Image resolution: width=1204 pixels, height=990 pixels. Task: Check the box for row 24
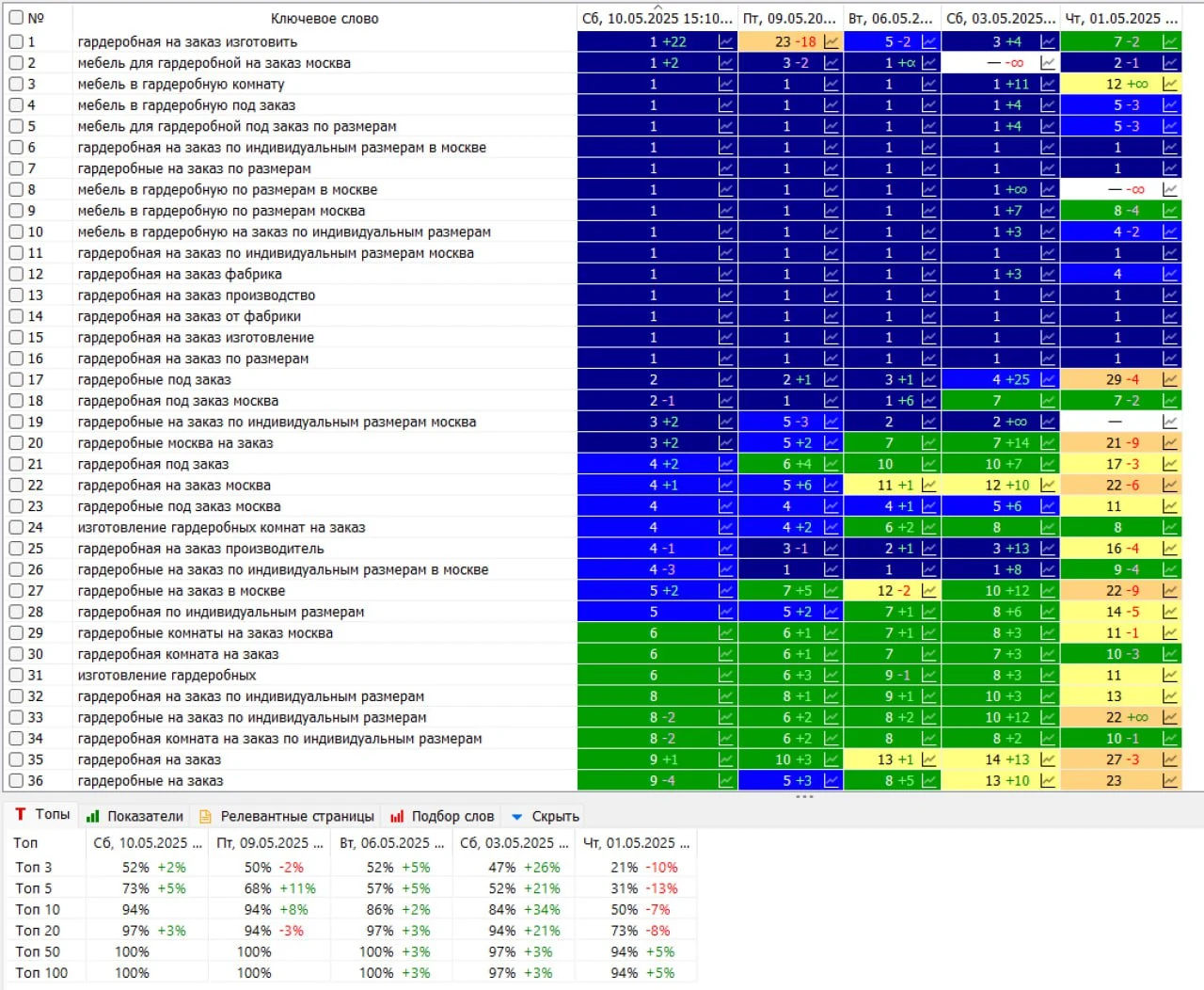pyautogui.click(x=16, y=527)
